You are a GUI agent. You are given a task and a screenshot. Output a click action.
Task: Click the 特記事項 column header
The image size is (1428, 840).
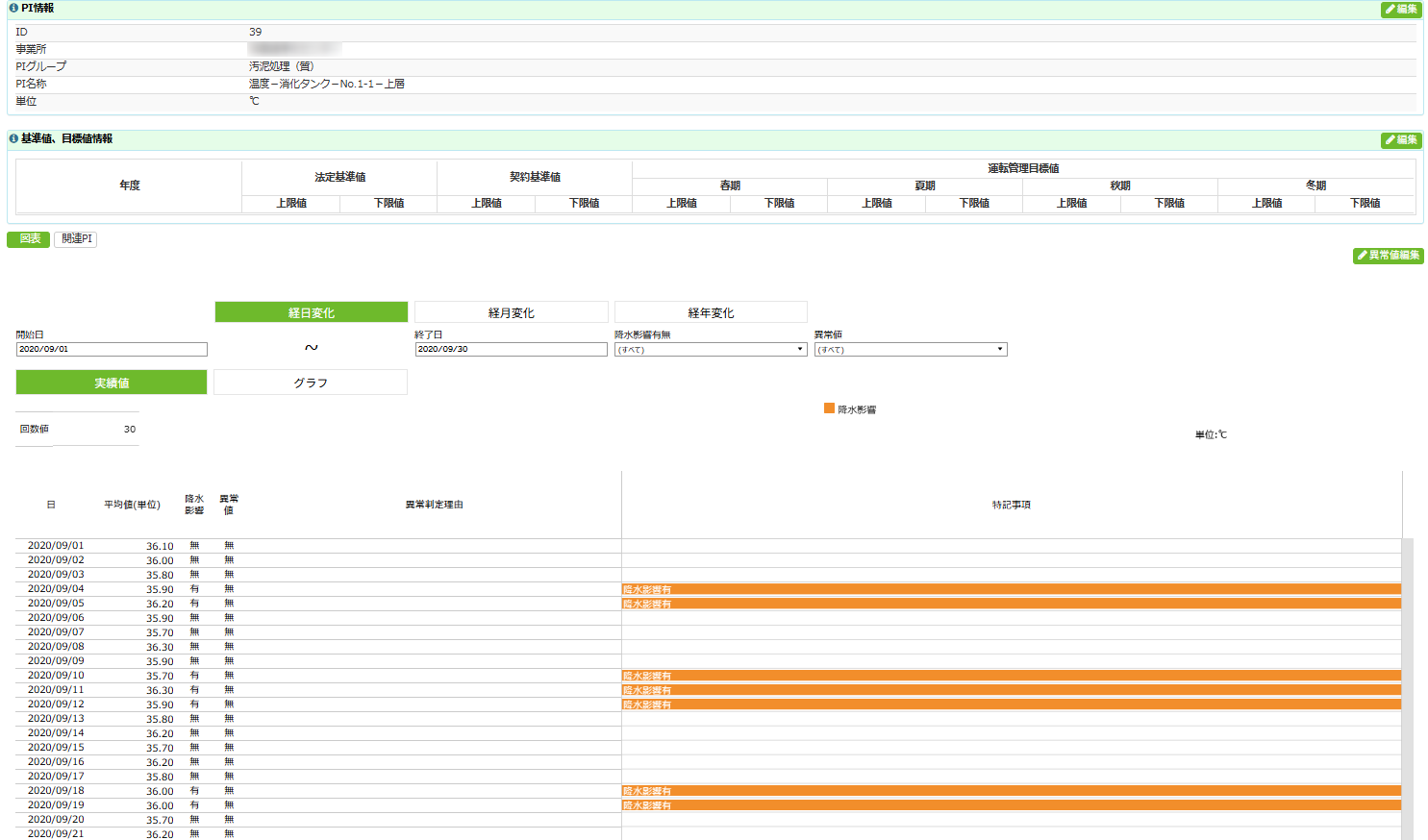1012,505
